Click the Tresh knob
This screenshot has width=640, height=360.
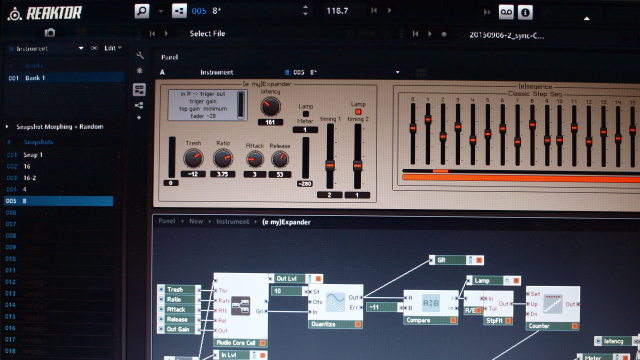[193, 158]
